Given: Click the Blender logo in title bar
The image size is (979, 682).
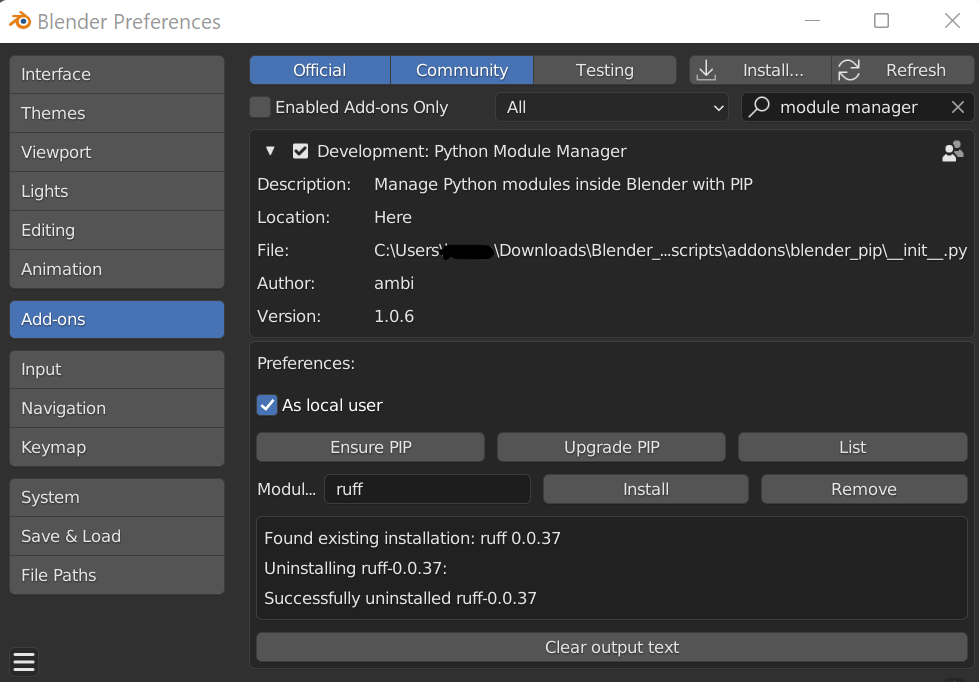Looking at the screenshot, I should 20,21.
